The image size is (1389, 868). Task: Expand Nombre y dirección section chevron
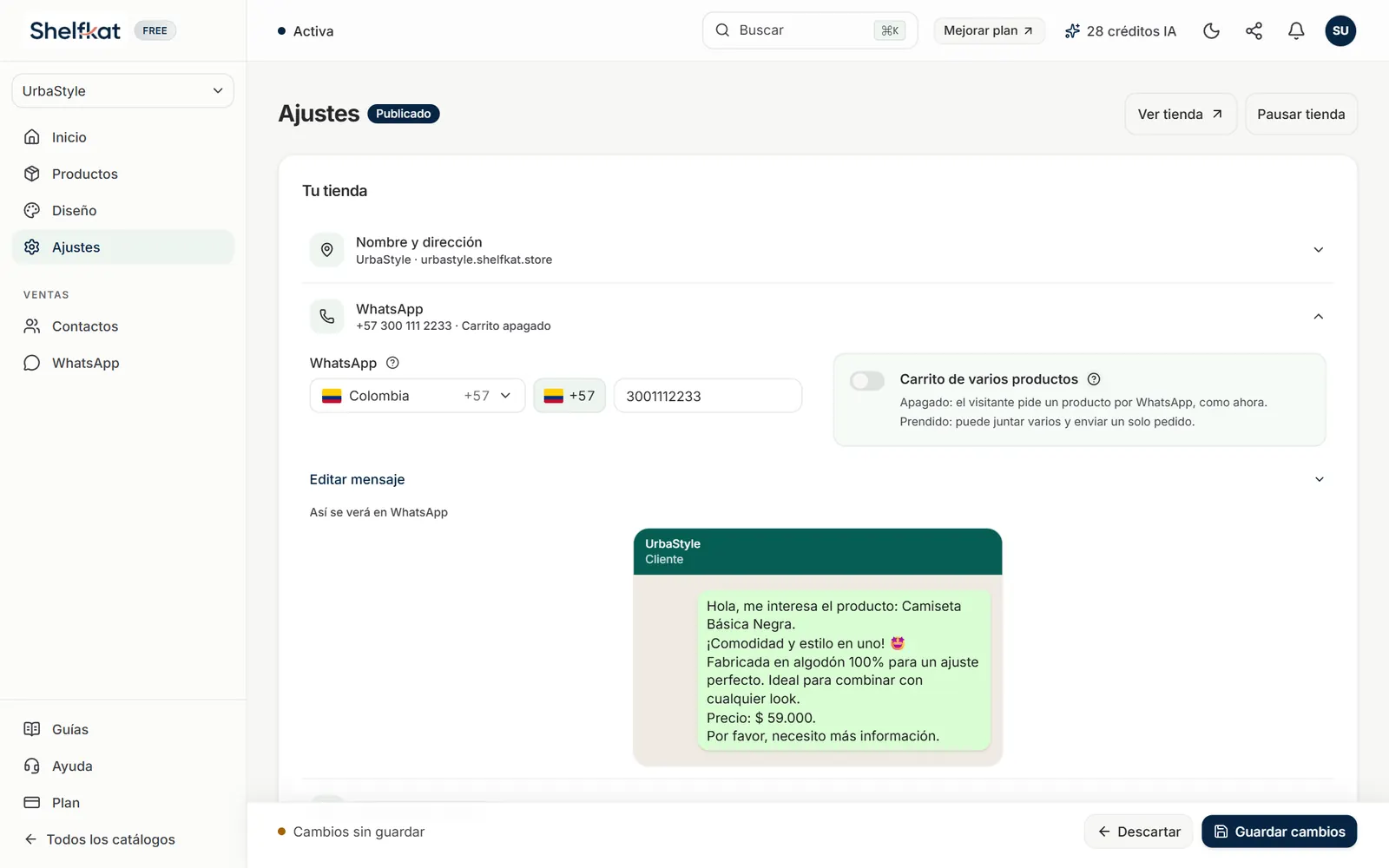(x=1318, y=250)
